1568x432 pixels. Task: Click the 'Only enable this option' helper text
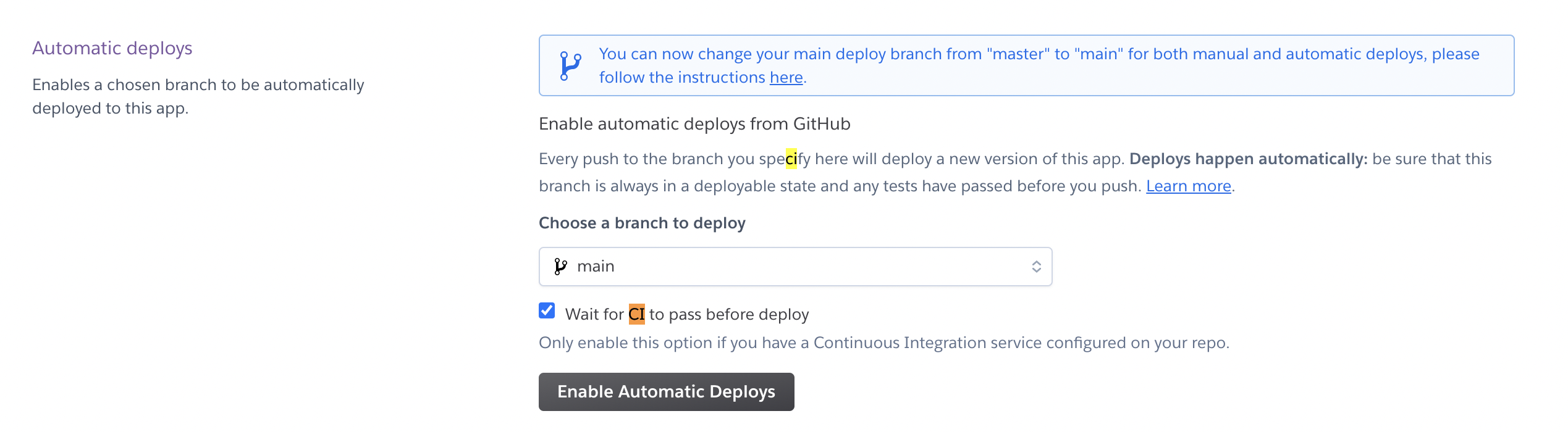883,343
